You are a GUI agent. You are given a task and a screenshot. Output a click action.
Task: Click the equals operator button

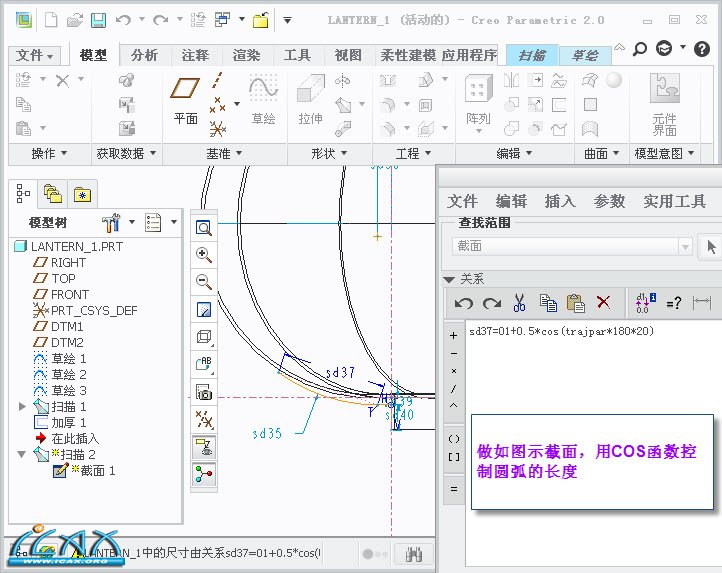pos(454,489)
